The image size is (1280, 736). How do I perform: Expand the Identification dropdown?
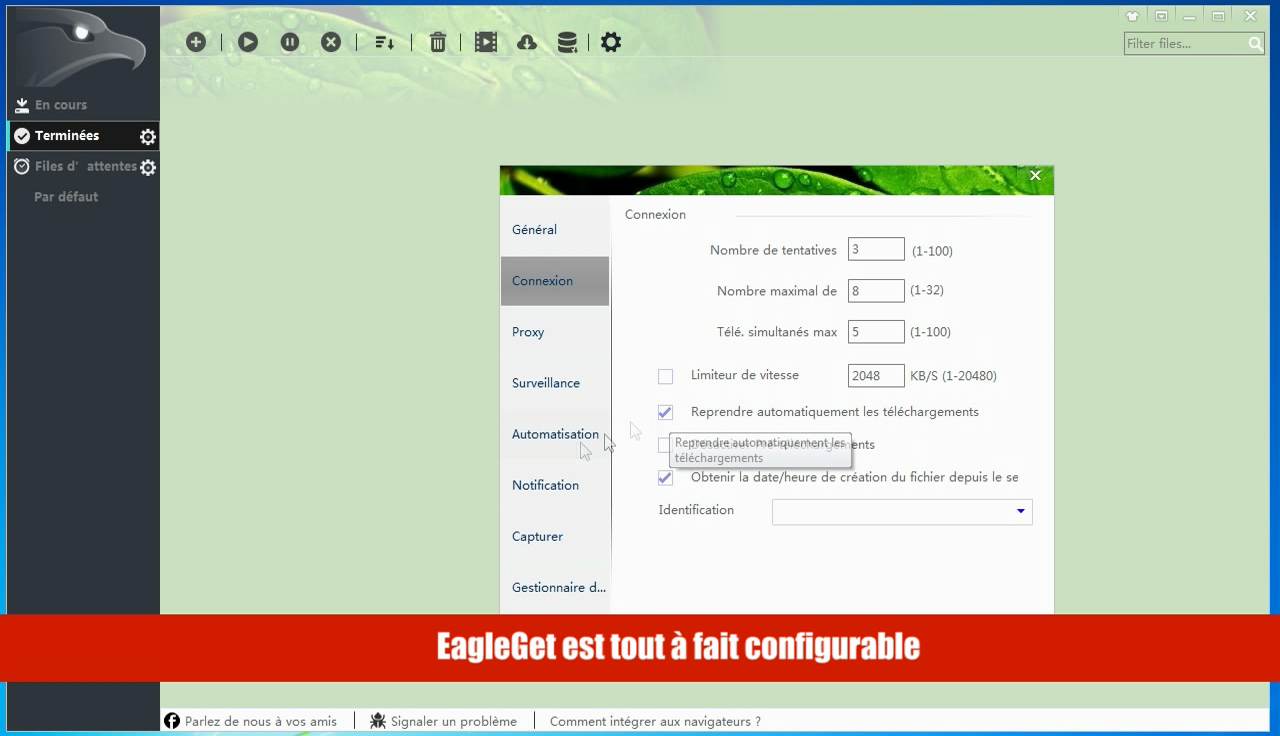coord(1020,511)
